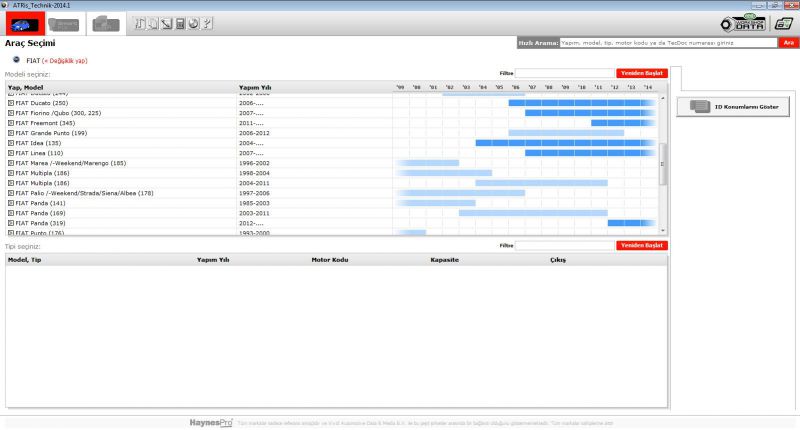This screenshot has width=800, height=430.
Task: Click the 'Model, Tip' column header
Action: [24, 260]
